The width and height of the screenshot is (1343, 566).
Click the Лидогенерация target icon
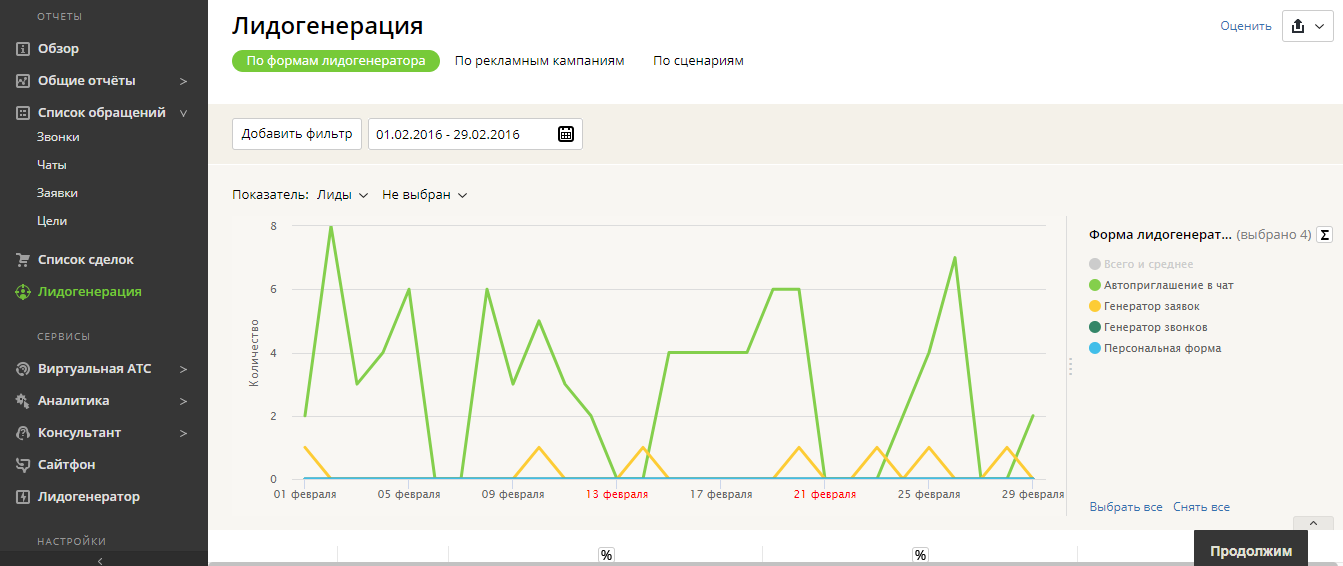click(x=22, y=292)
